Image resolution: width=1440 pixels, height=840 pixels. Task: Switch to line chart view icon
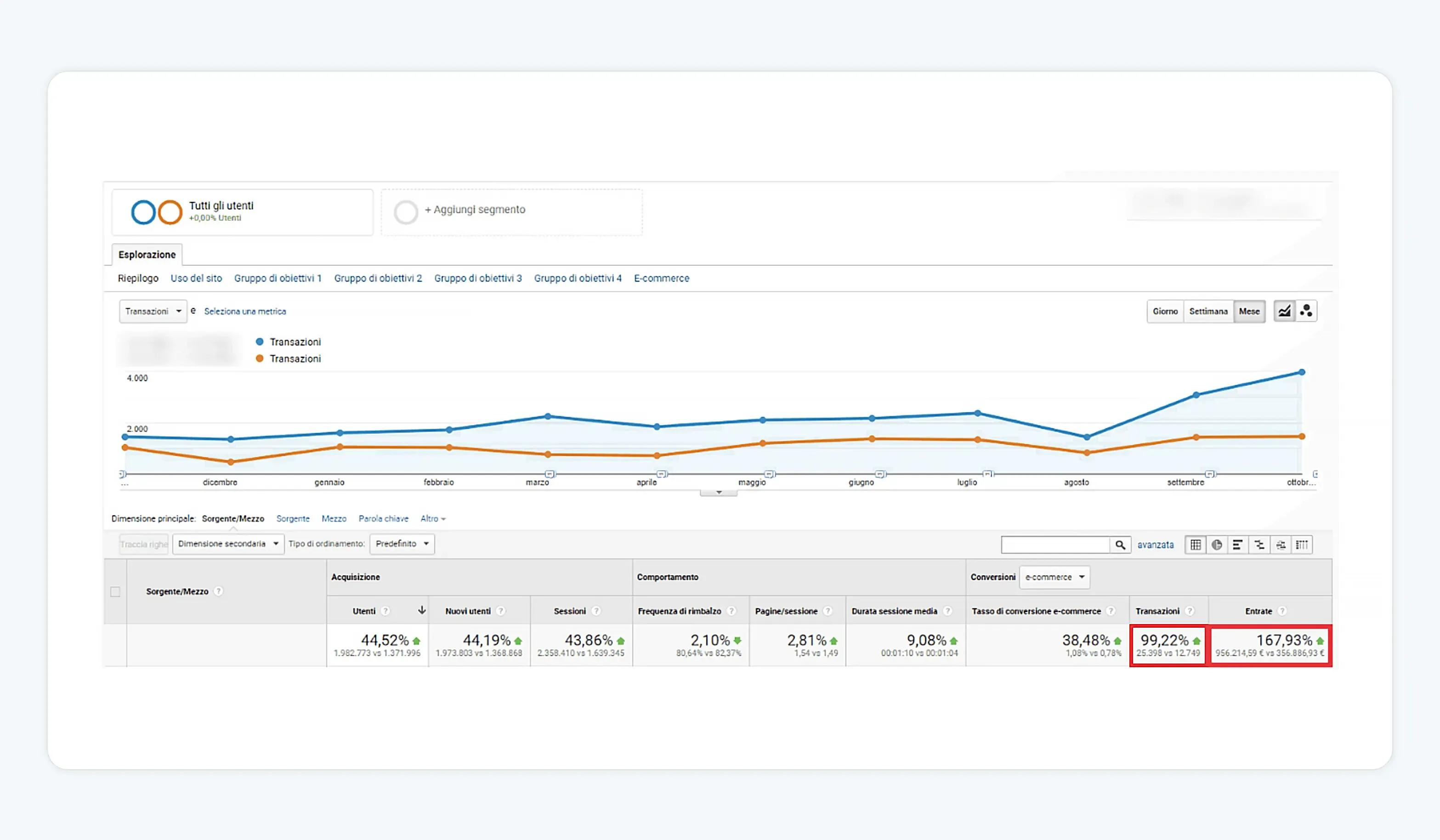1284,312
